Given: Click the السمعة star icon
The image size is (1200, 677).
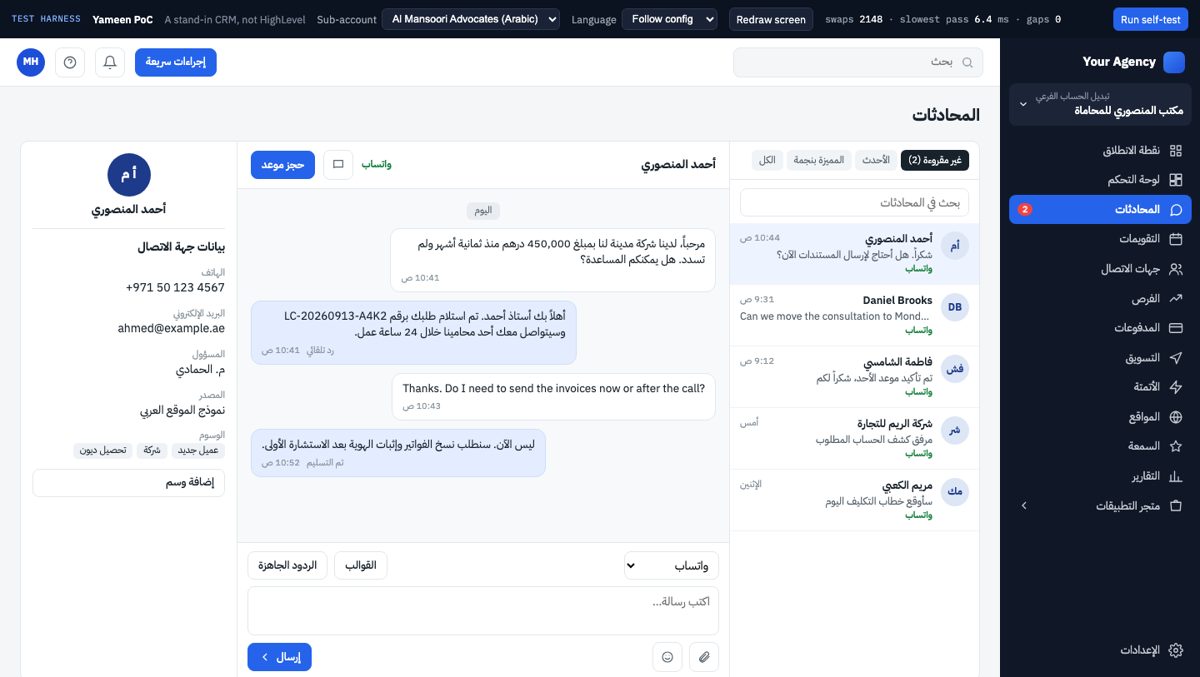Looking at the screenshot, I should click(1176, 446).
